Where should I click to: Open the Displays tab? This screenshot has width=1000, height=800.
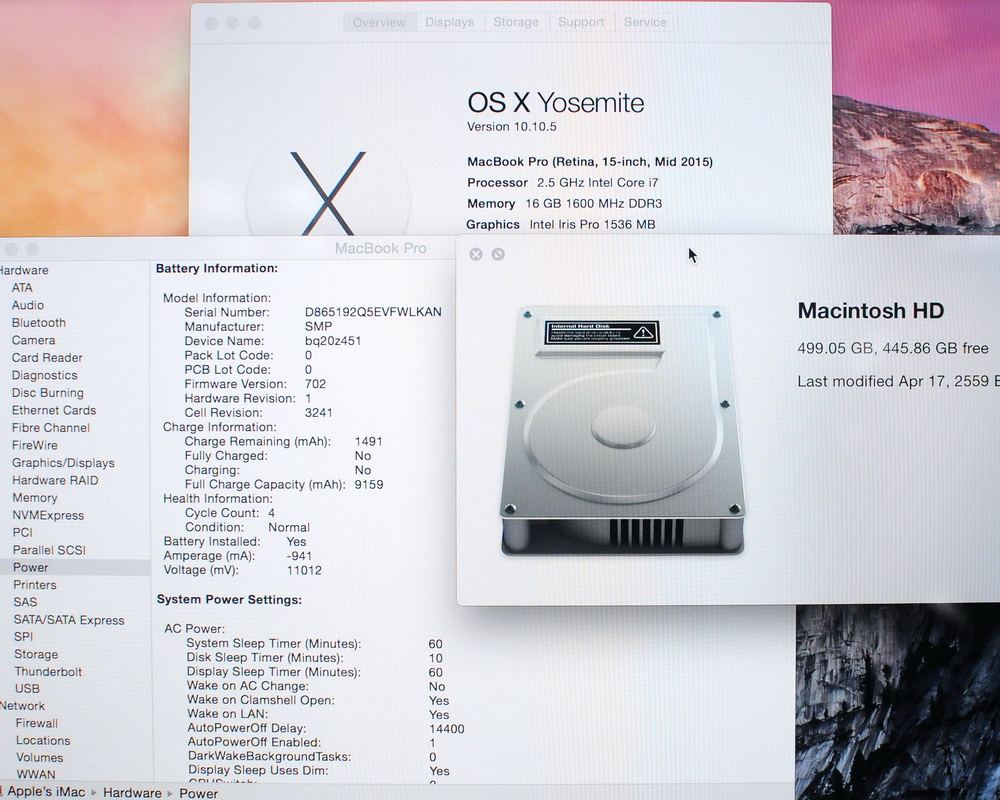450,22
